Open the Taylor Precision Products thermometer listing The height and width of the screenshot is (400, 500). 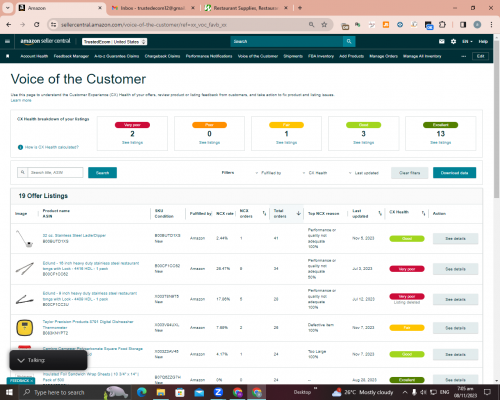tap(88, 325)
